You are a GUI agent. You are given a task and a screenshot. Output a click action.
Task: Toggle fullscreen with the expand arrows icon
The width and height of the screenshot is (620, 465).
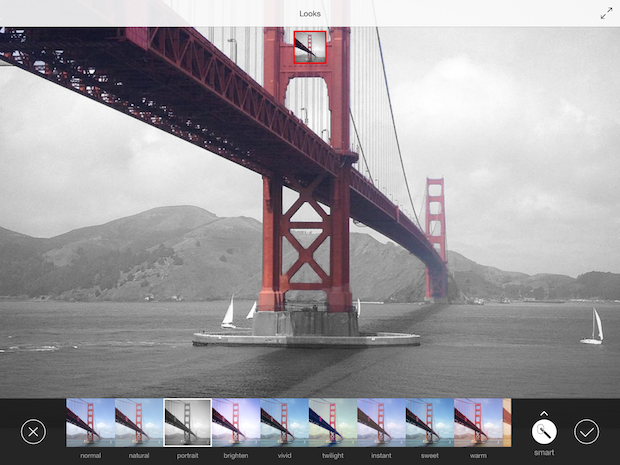(606, 13)
